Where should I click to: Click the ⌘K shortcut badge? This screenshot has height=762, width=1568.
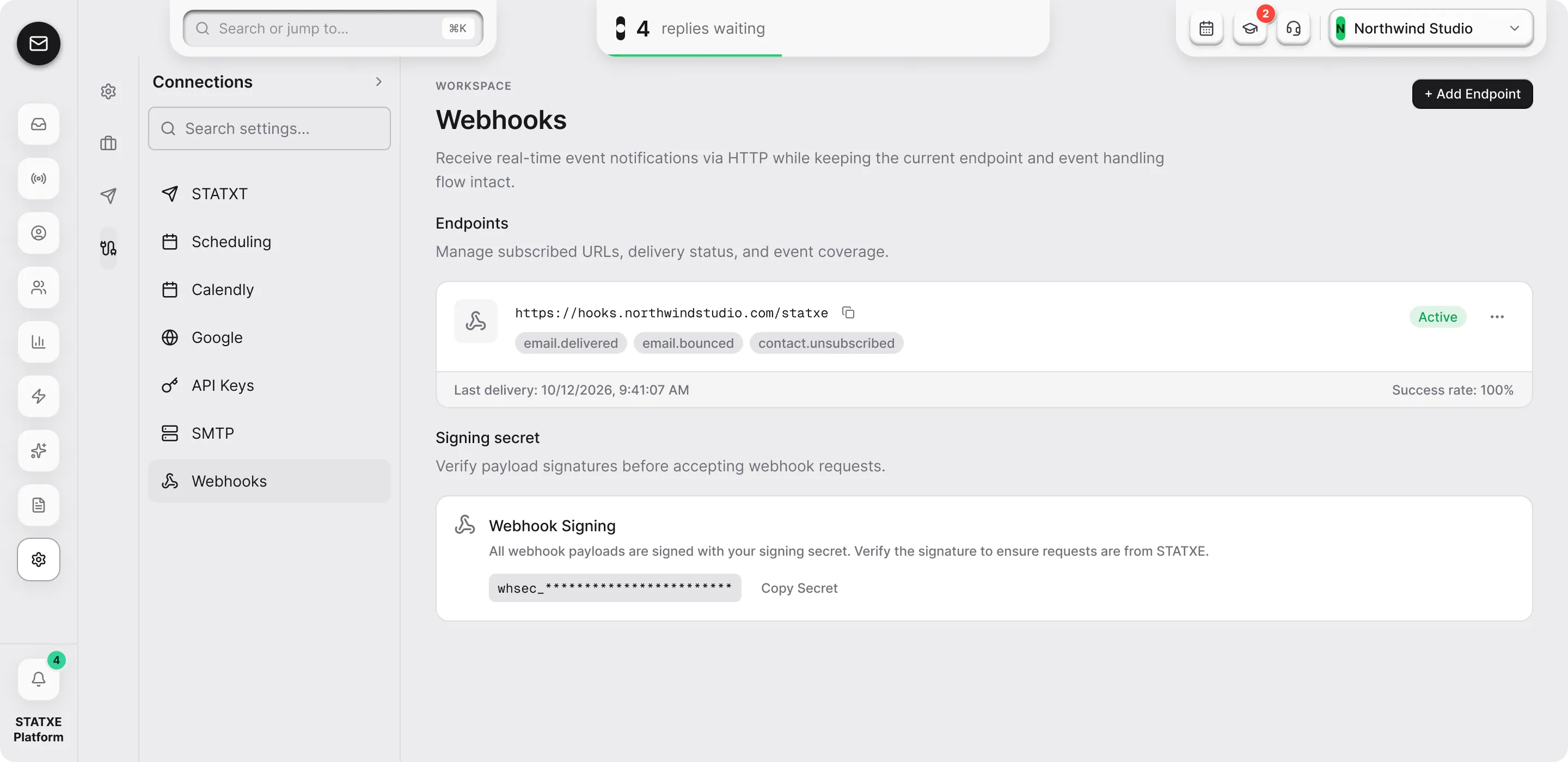tap(458, 29)
